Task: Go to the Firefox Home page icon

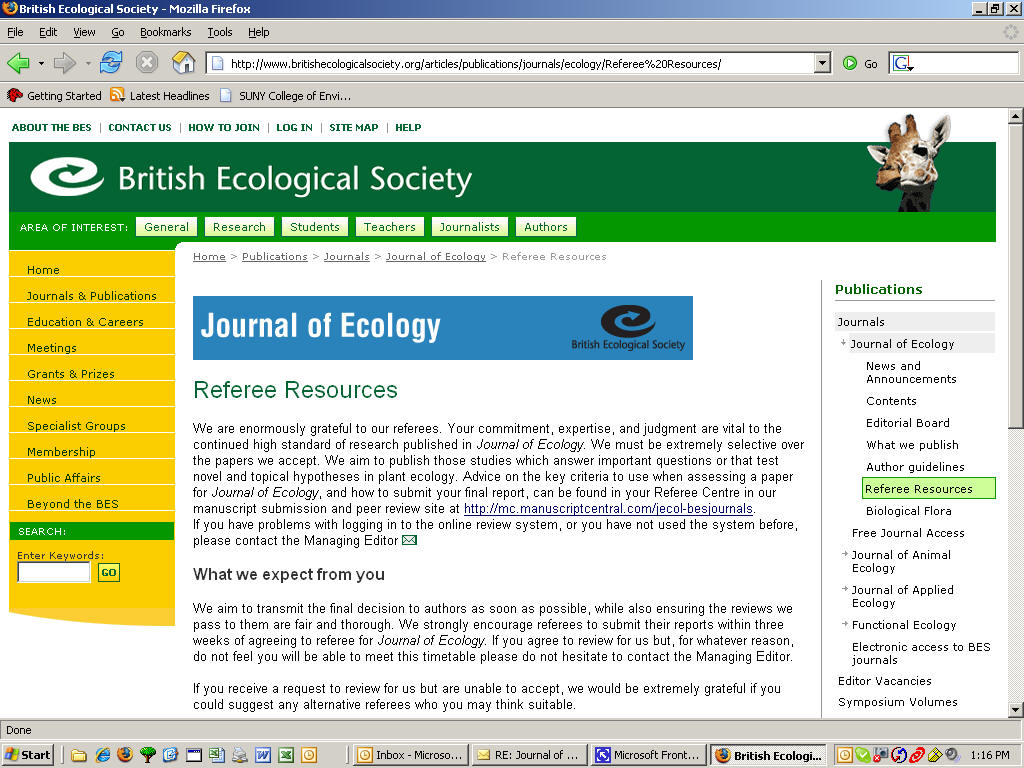Action: point(183,63)
